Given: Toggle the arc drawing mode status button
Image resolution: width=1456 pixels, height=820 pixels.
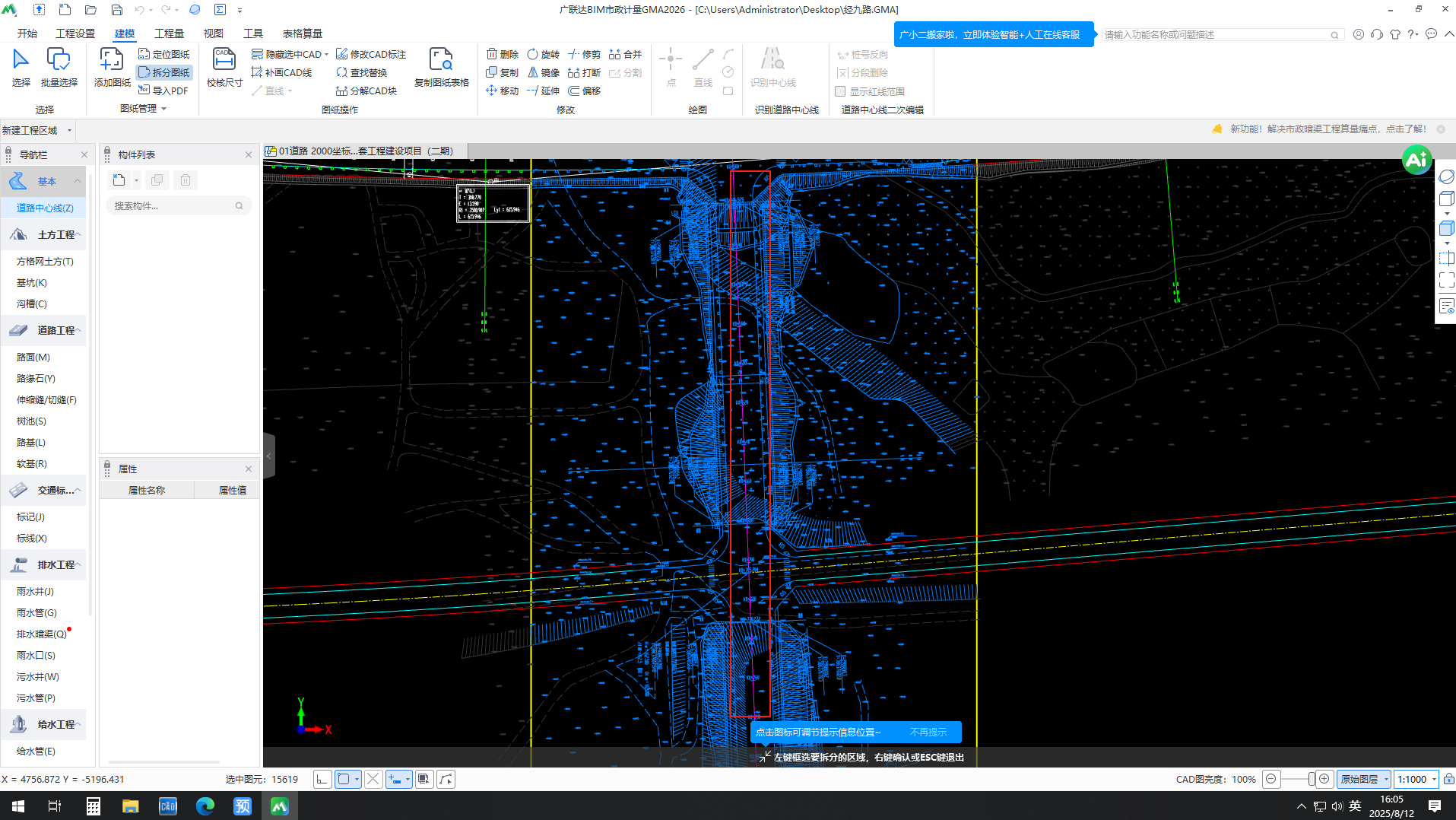Looking at the screenshot, I should click(446, 779).
